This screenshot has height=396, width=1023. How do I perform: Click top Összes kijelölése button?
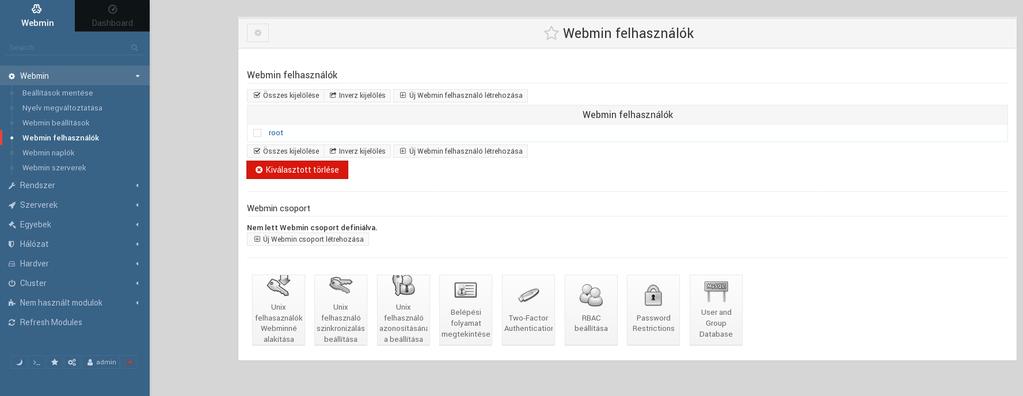286,95
